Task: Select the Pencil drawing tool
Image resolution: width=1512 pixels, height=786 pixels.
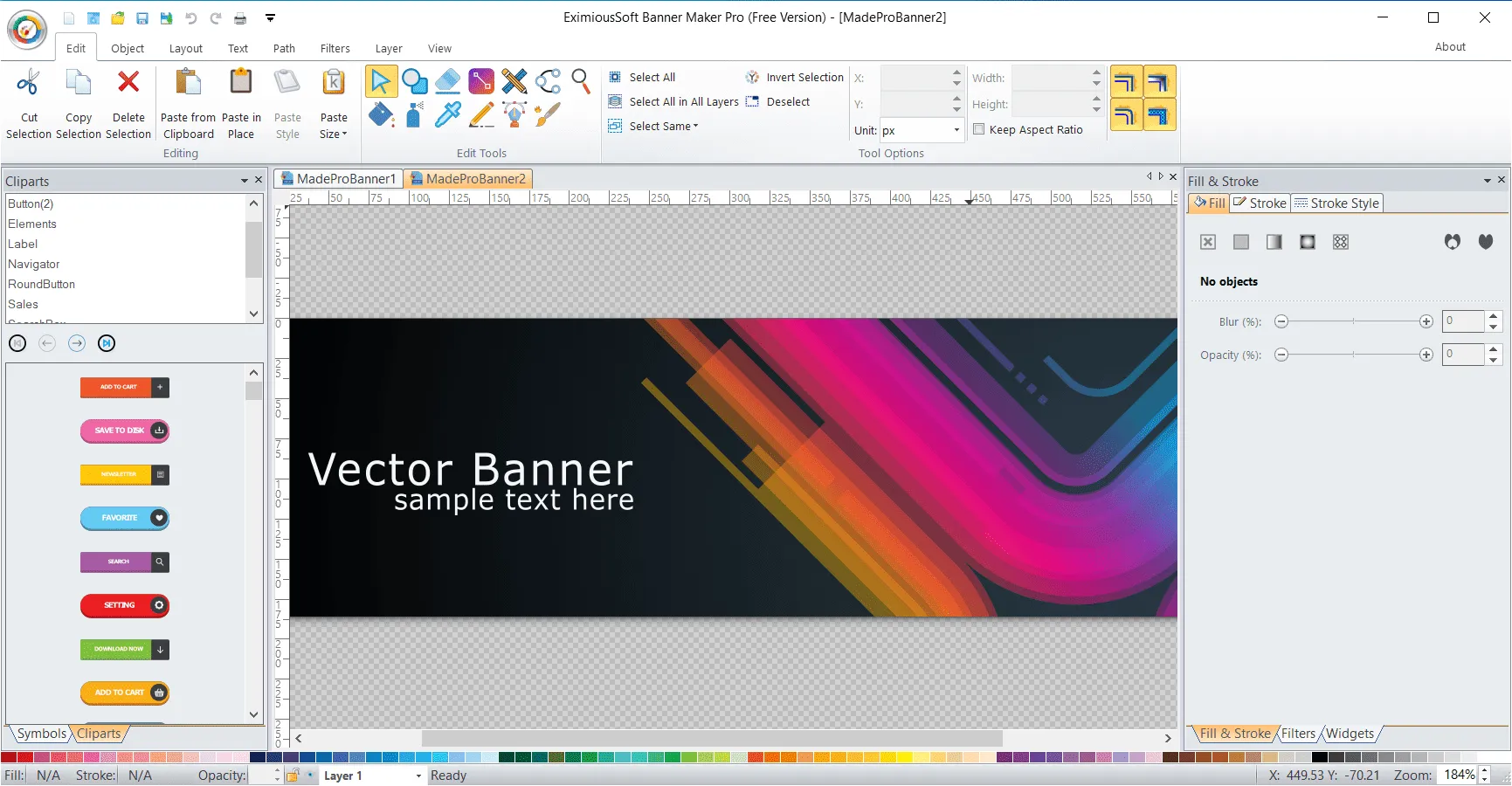Action: click(481, 114)
